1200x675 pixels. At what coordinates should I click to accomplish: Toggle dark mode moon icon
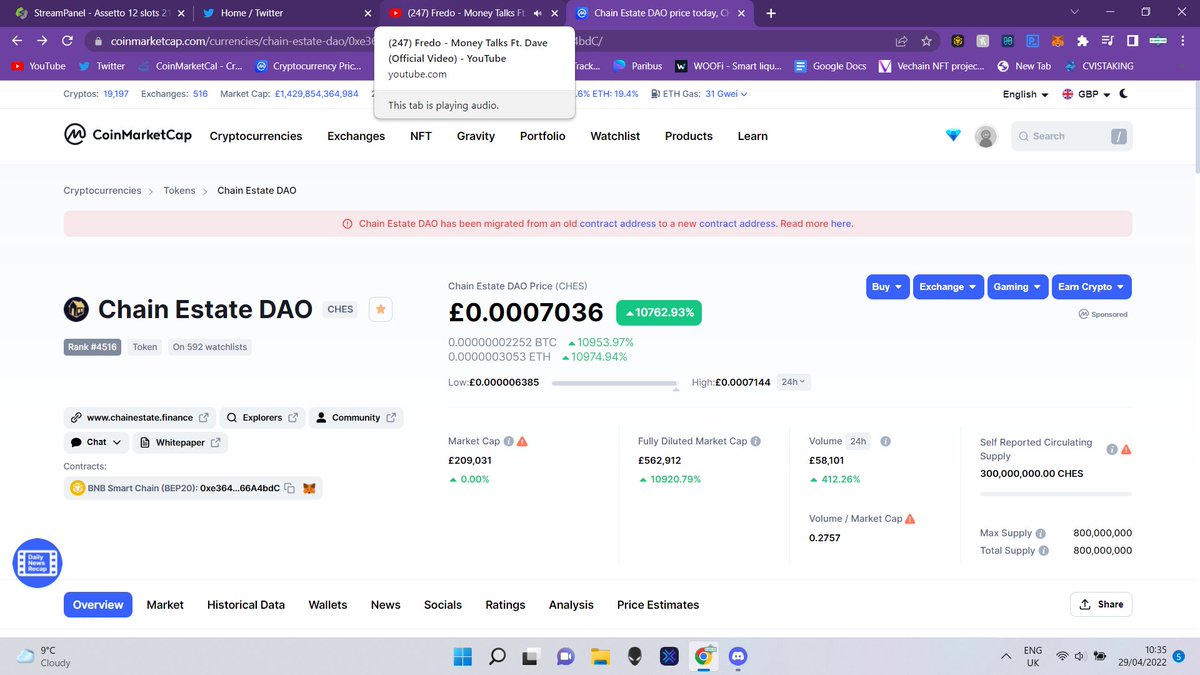(x=1123, y=94)
